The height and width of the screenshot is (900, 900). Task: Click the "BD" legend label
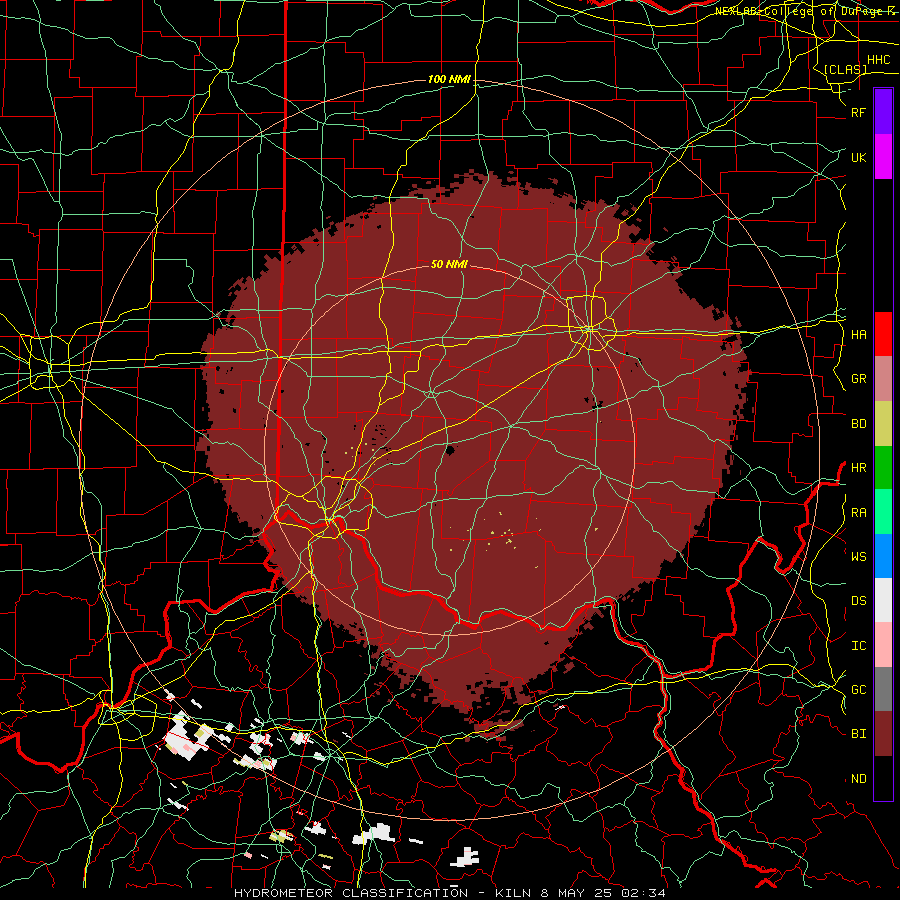[858, 424]
